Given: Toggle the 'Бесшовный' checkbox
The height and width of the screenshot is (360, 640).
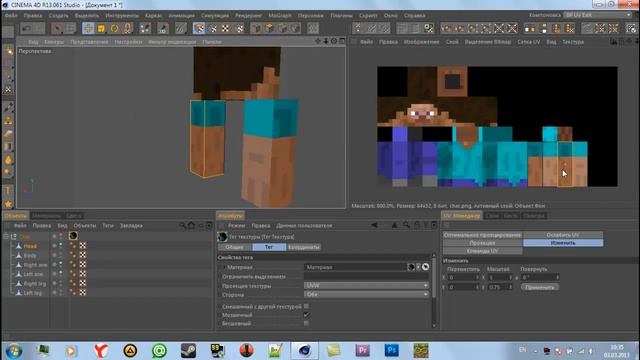Looking at the screenshot, I should (306, 323).
